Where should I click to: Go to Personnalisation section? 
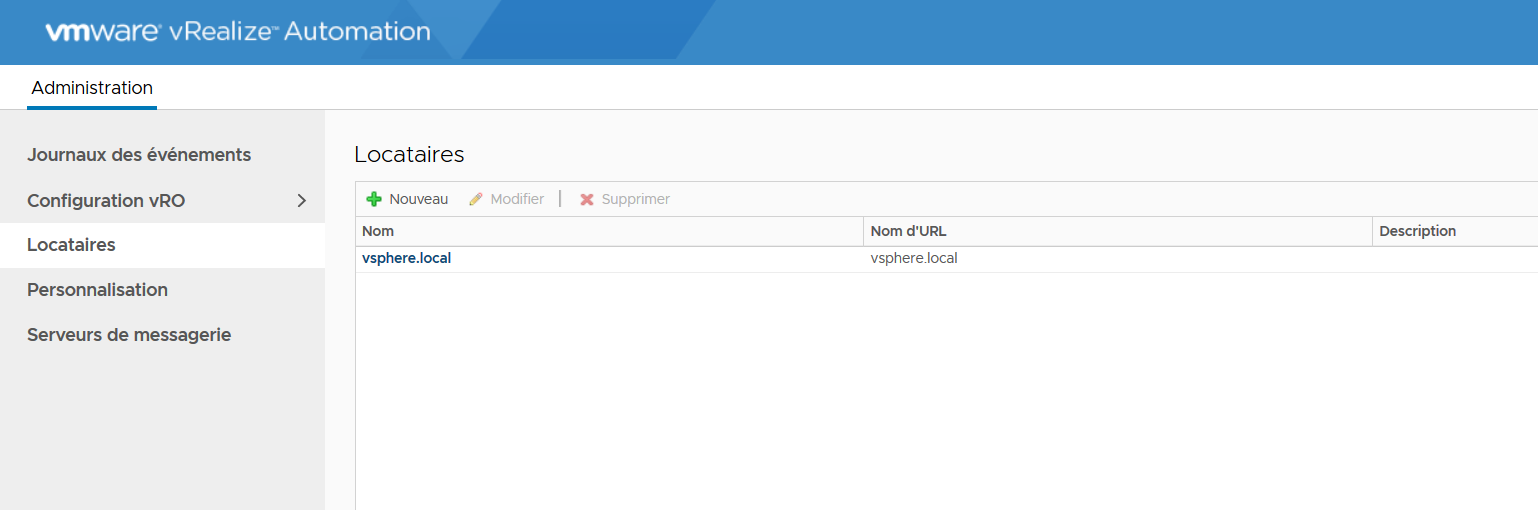(x=97, y=290)
